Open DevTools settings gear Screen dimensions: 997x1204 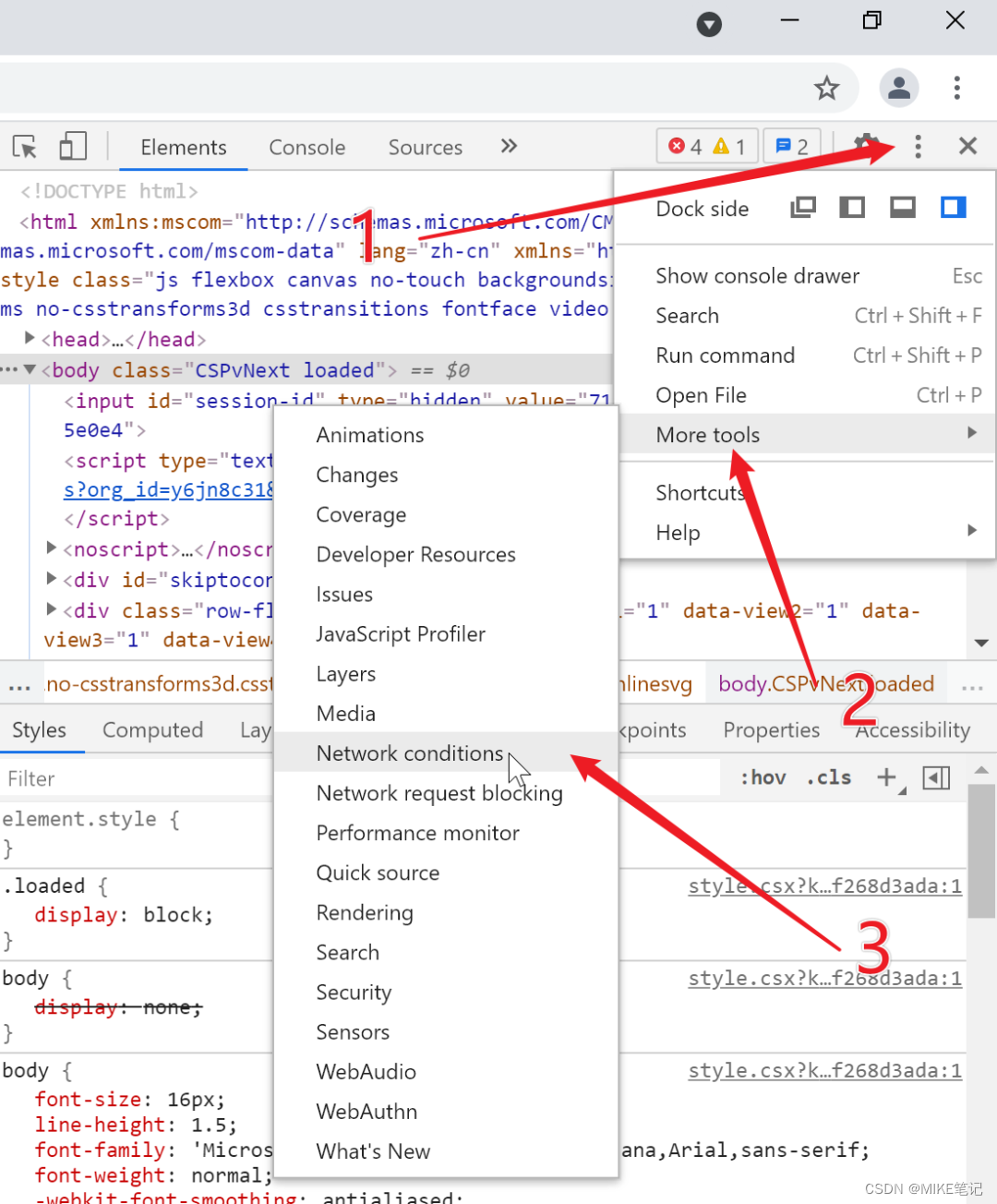click(866, 146)
